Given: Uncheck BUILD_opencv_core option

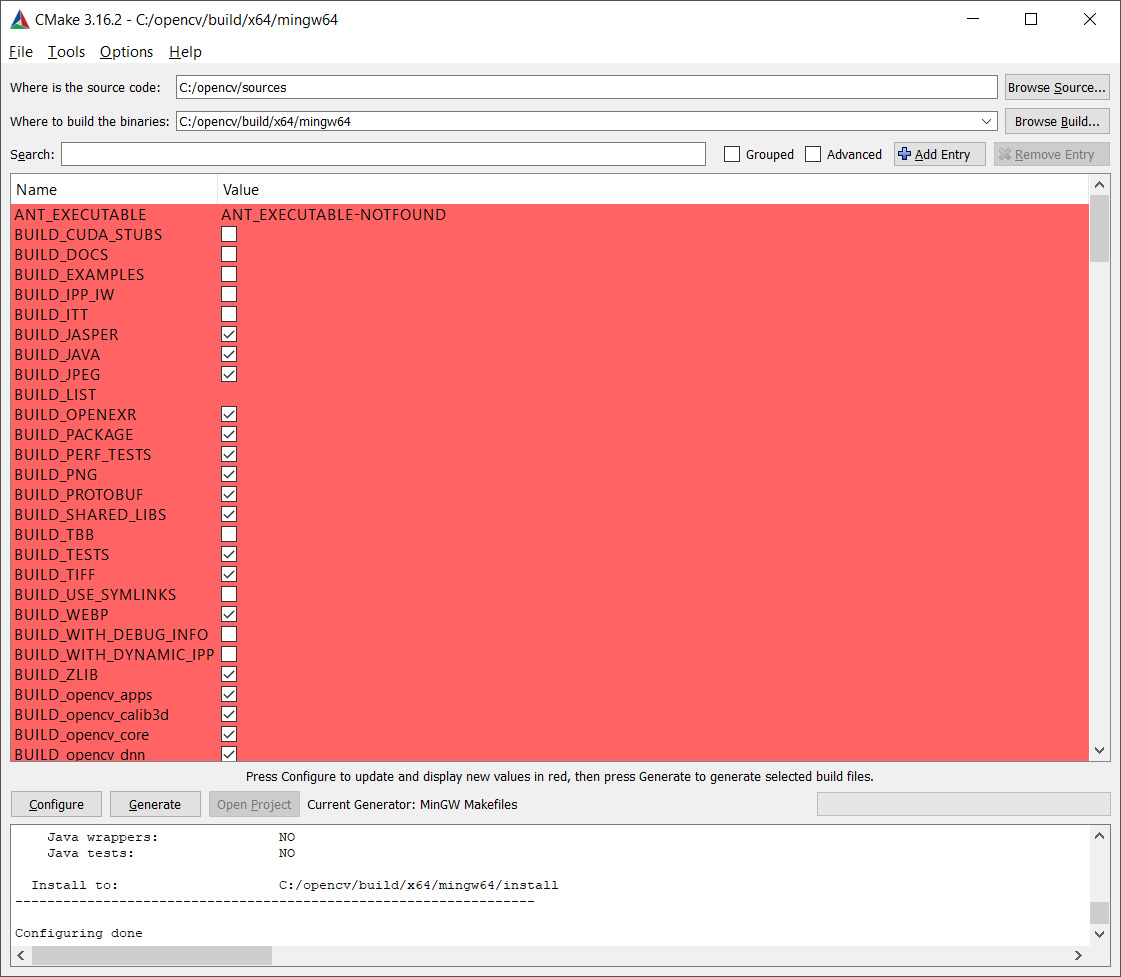Looking at the screenshot, I should click(229, 735).
